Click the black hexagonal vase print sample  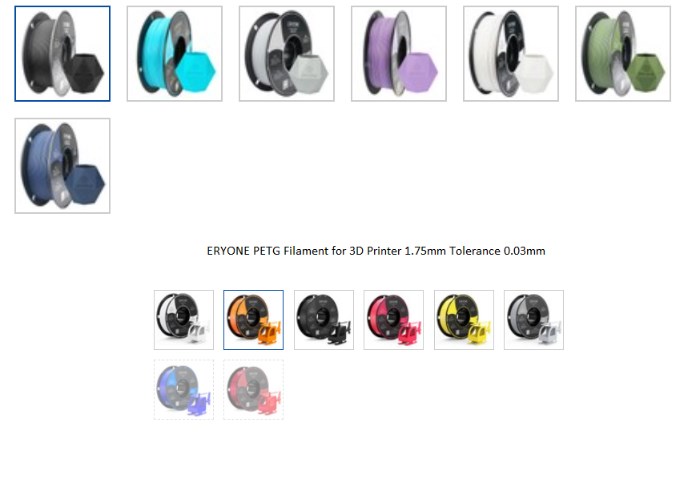pos(84,73)
